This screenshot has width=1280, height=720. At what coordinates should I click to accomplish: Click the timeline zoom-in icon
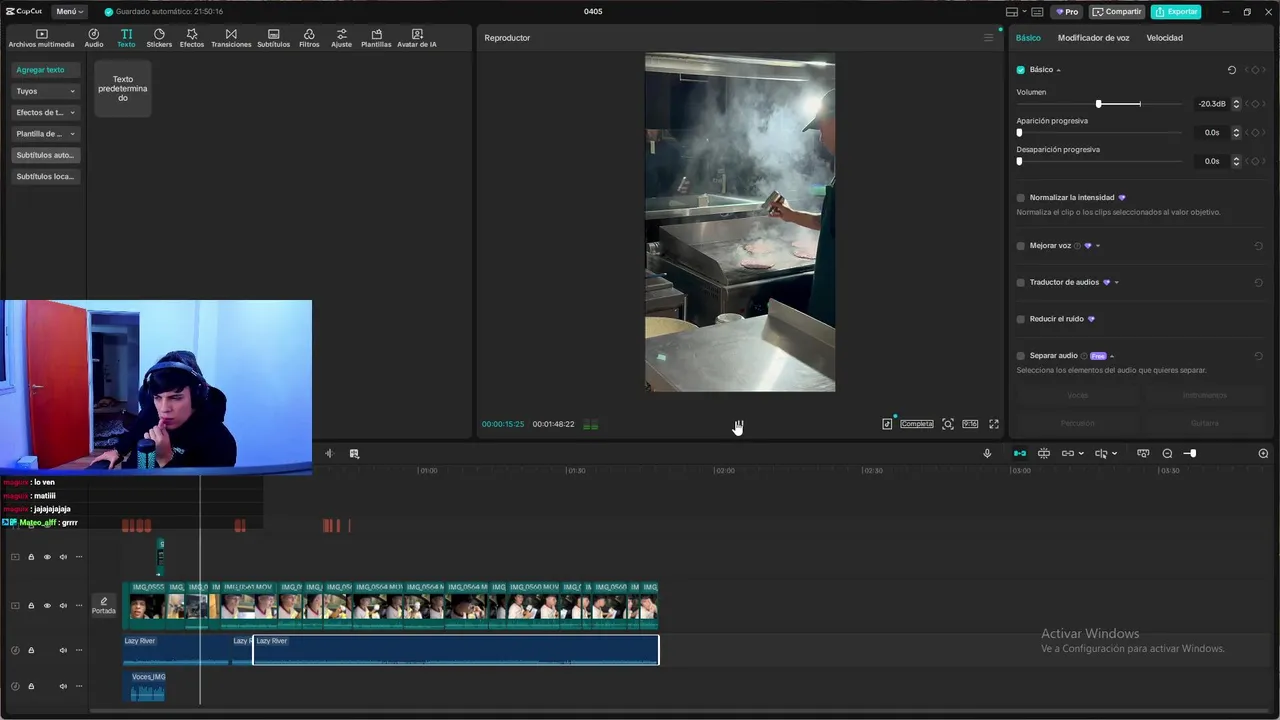pos(1263,454)
